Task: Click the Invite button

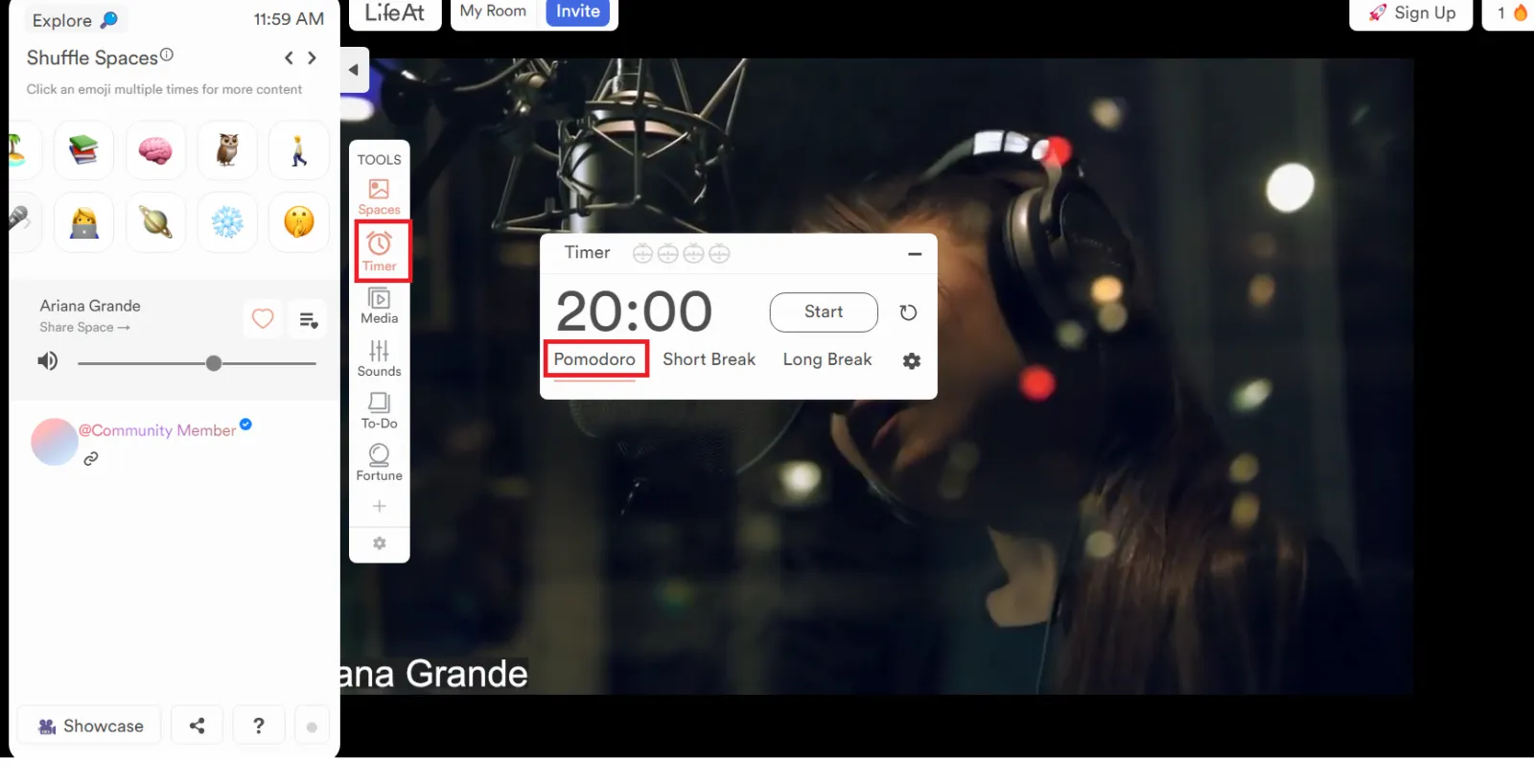Action: 578,12
